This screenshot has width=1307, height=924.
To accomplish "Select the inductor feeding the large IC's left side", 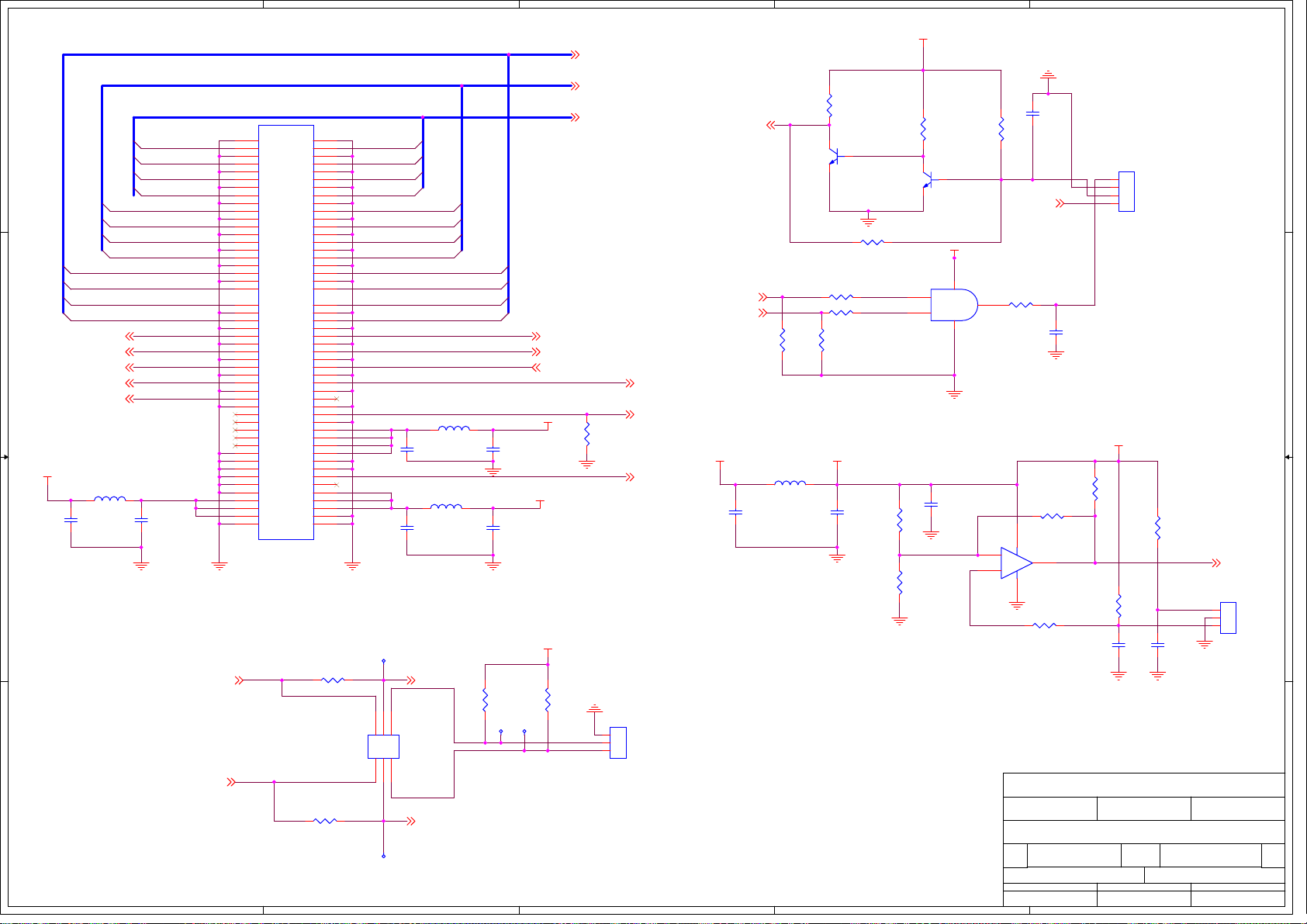I will [x=109, y=499].
